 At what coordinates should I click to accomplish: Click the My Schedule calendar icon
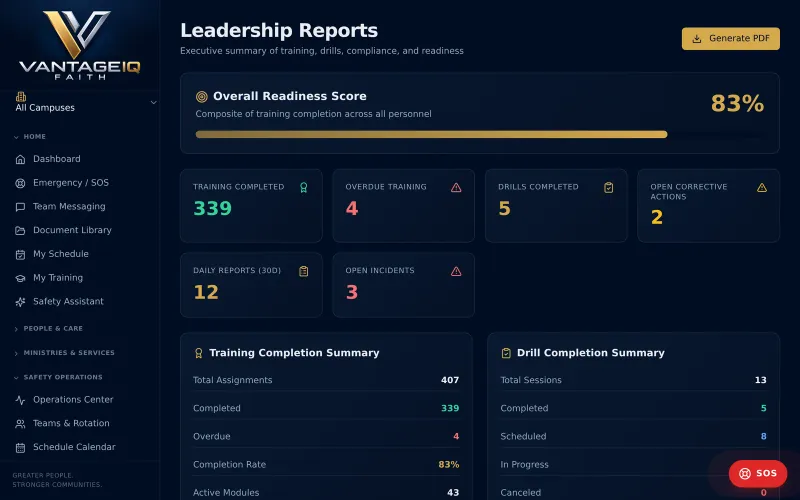pos(20,255)
